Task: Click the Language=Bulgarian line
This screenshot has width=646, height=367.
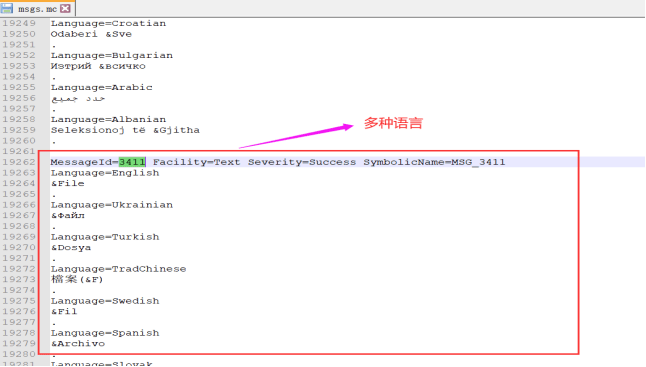Action: [x=112, y=56]
